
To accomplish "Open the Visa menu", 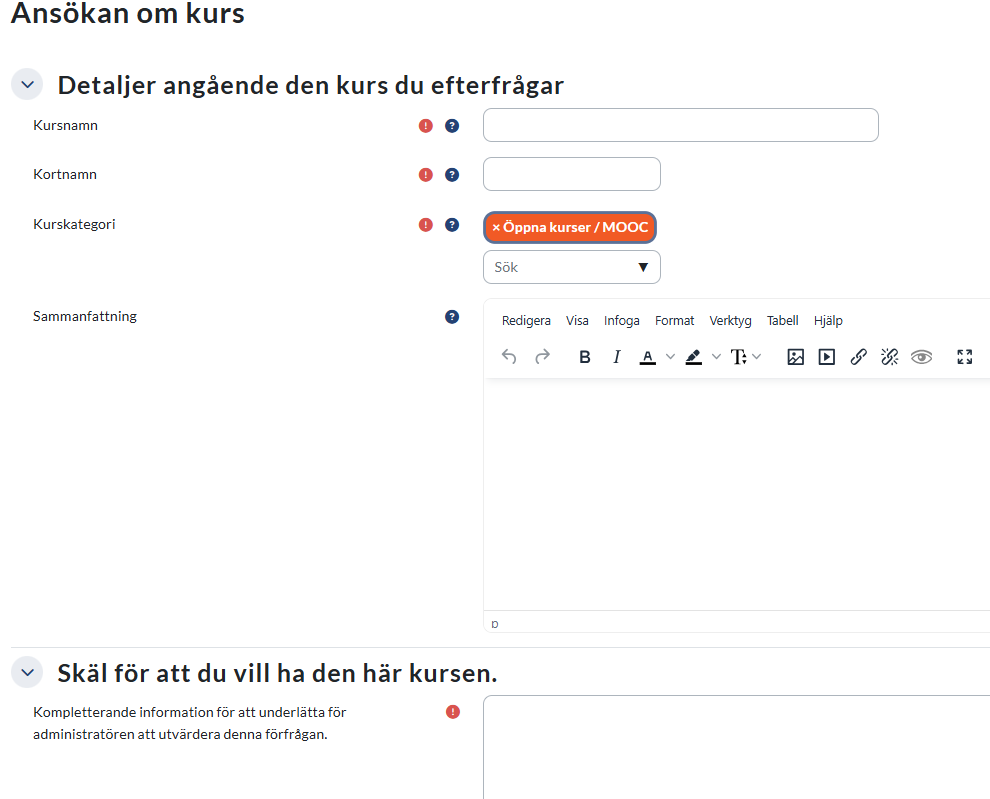I will (x=577, y=321).
